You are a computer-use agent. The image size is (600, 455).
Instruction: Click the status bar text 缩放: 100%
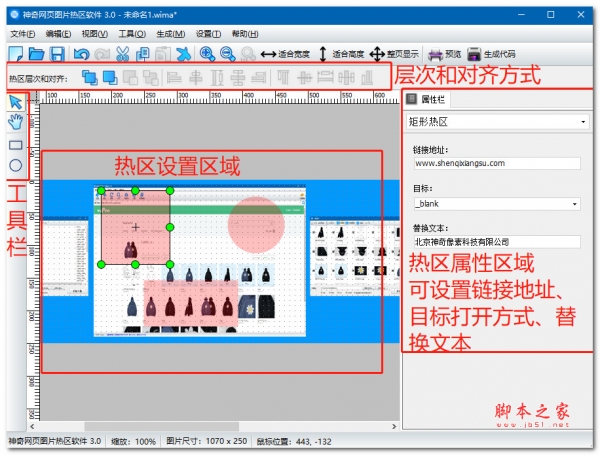tap(134, 442)
